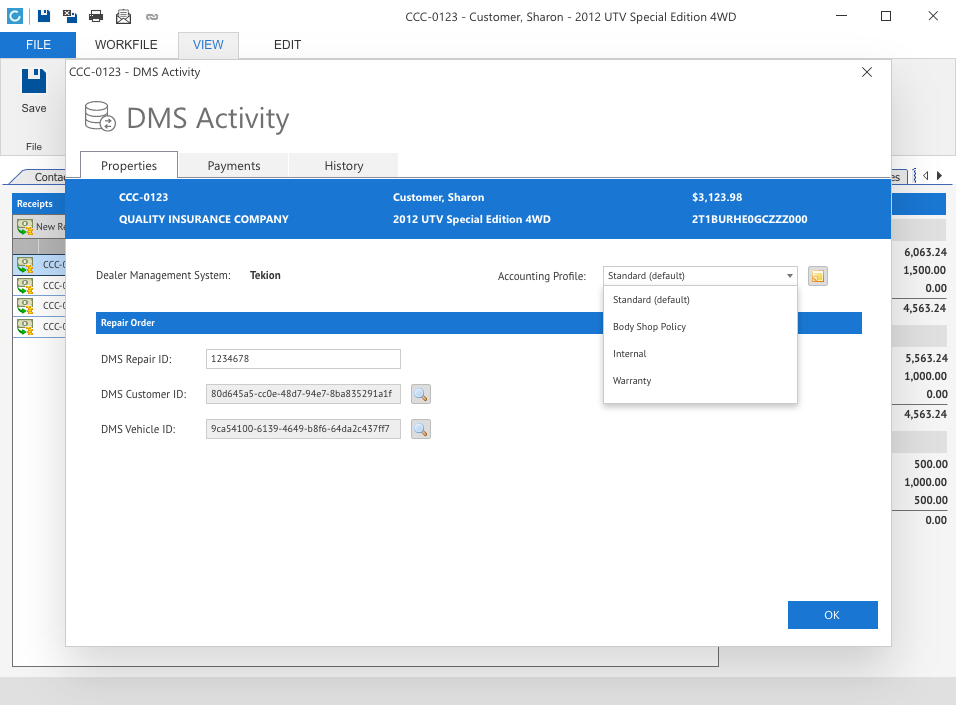Image resolution: width=956 pixels, height=705 pixels.
Task: Expand the Accounting Profile dropdown arrow
Action: (790, 276)
